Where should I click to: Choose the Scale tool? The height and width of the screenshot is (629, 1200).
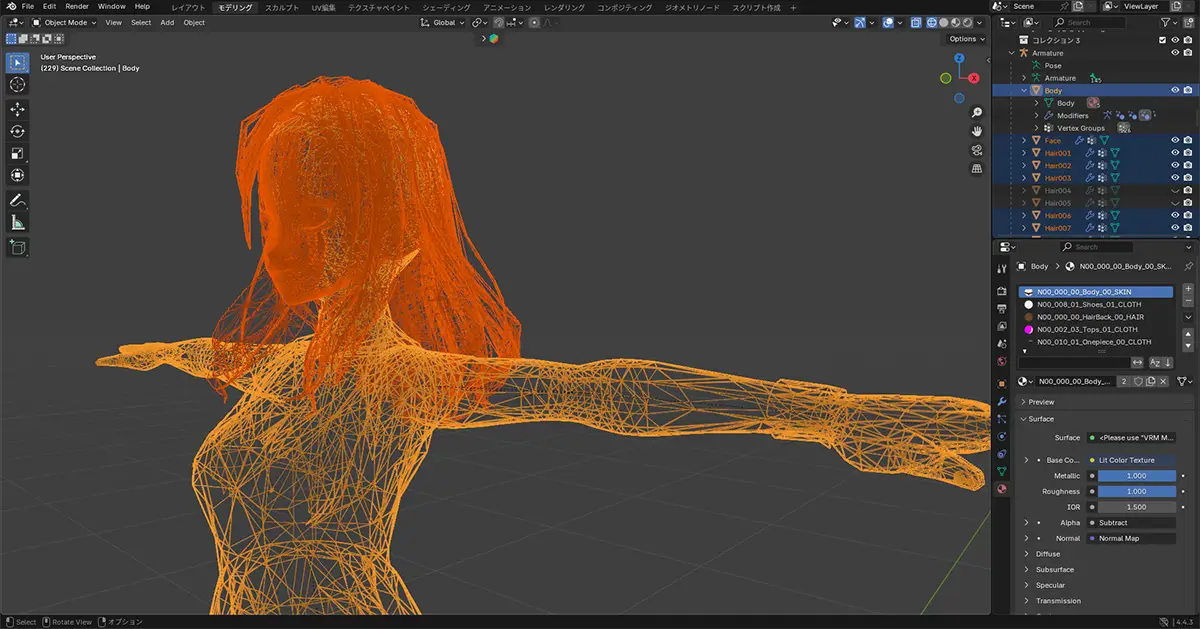(18, 153)
